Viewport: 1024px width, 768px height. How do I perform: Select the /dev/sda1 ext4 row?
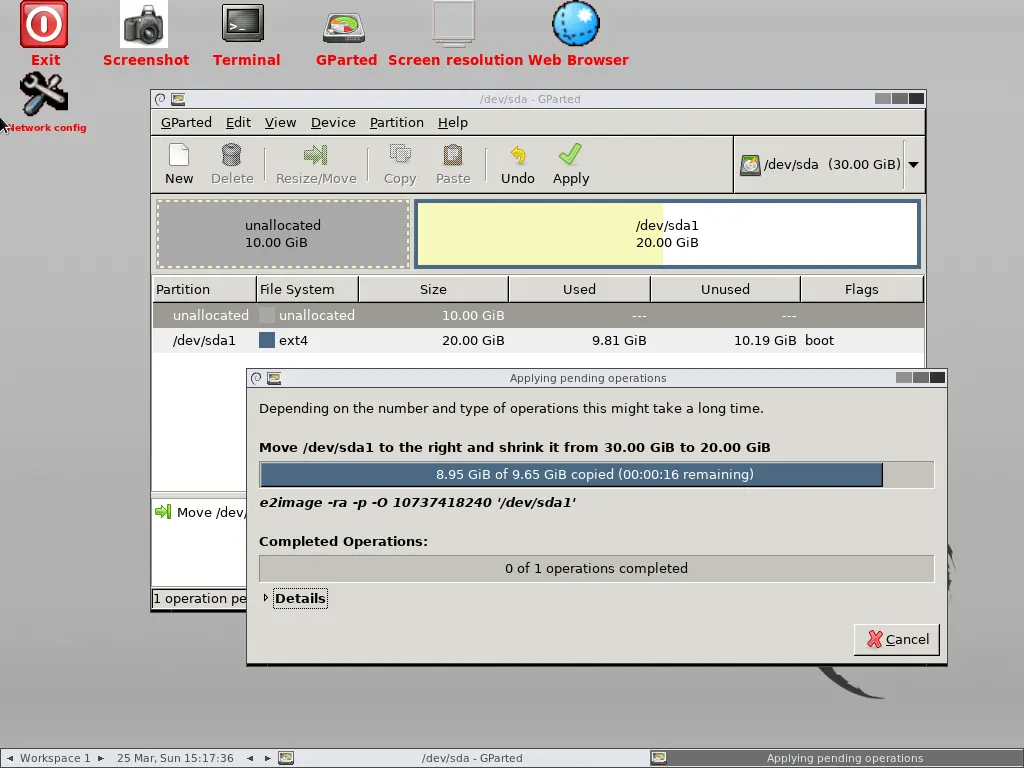pos(538,340)
